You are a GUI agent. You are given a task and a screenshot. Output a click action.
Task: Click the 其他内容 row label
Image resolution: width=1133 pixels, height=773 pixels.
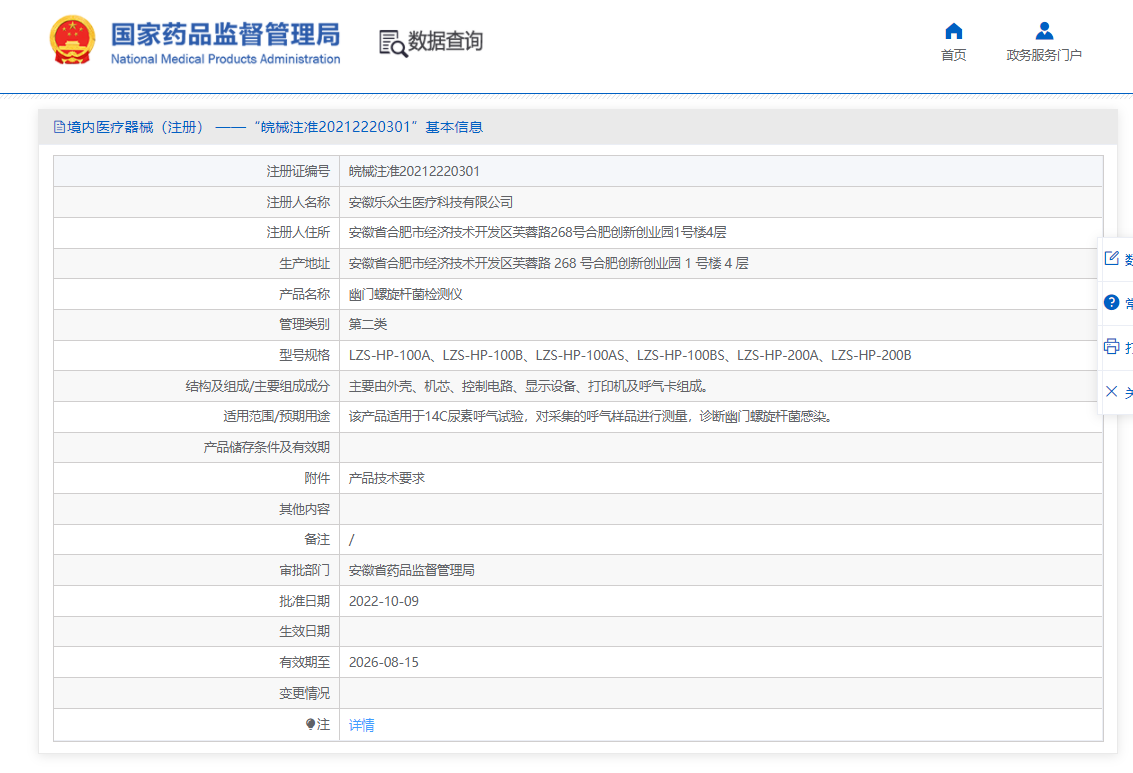pyautogui.click(x=304, y=509)
